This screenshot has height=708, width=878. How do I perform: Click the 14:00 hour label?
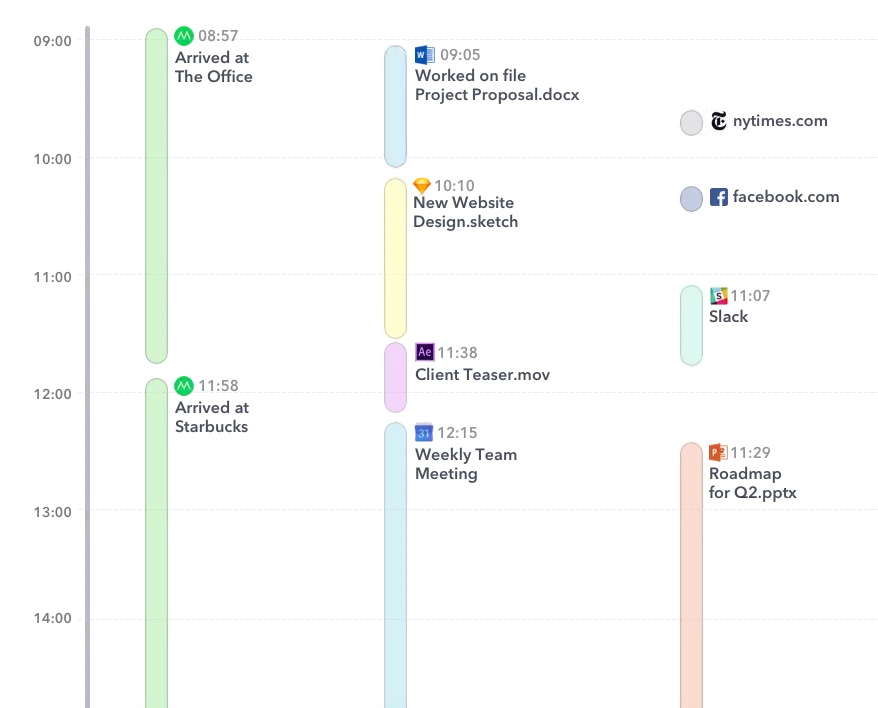point(53,618)
